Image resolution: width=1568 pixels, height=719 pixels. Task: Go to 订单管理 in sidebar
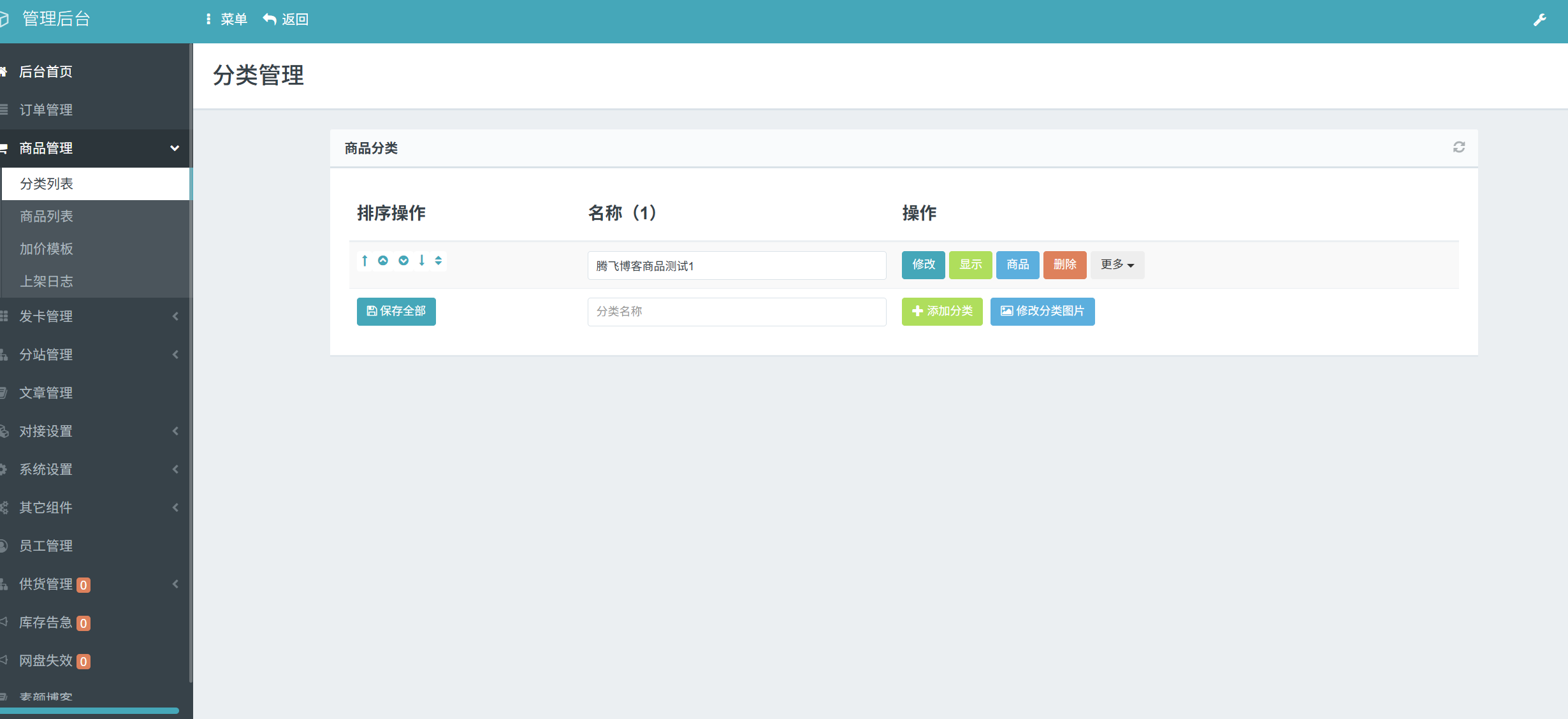point(46,110)
